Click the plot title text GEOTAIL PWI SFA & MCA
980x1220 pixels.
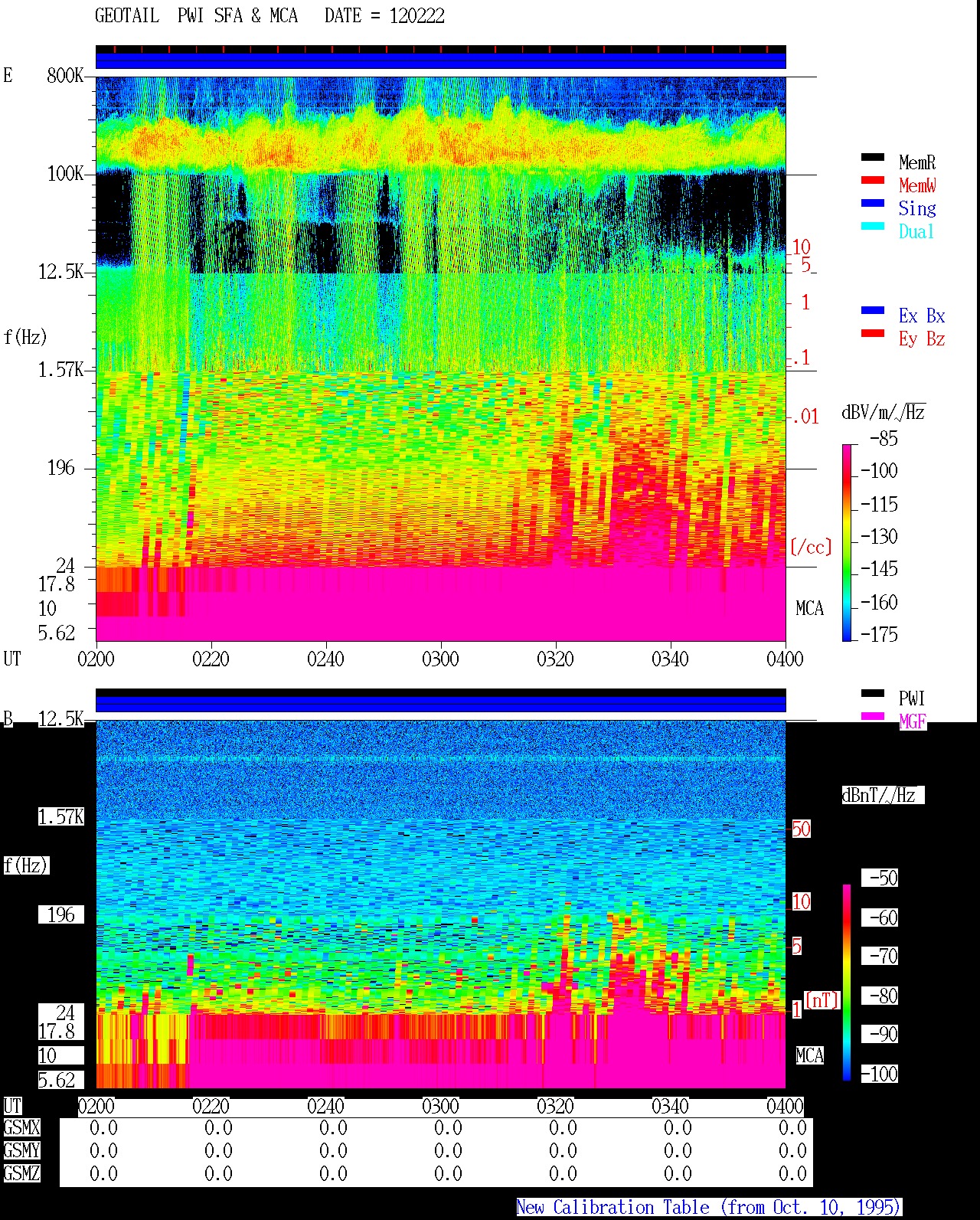(196, 15)
